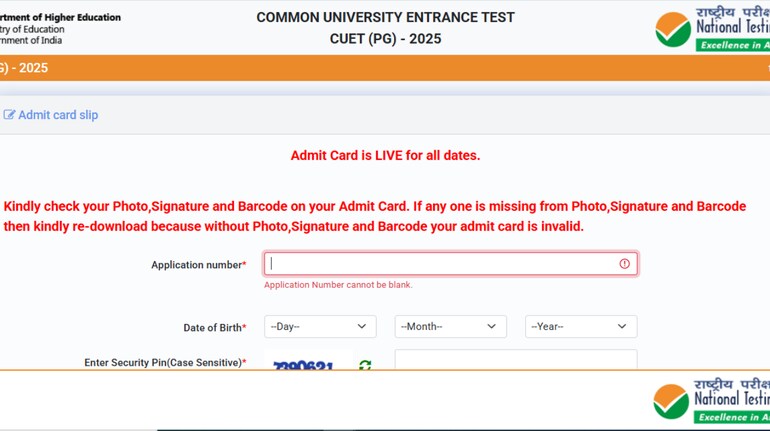The image size is (770, 431).
Task: Click the Date of Birth label
Action: coord(213,328)
